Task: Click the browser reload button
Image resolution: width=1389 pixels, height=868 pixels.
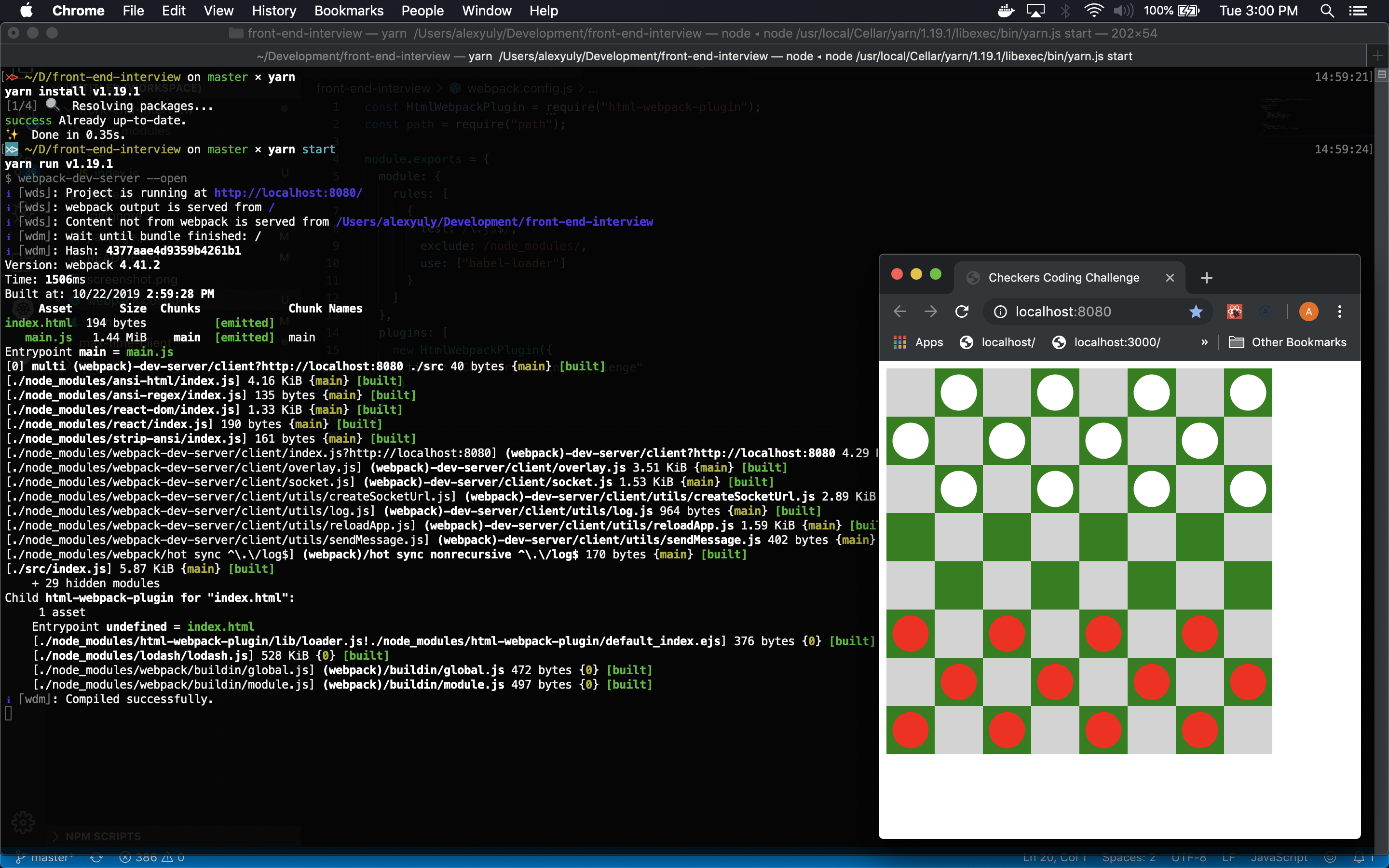Action: click(x=962, y=312)
